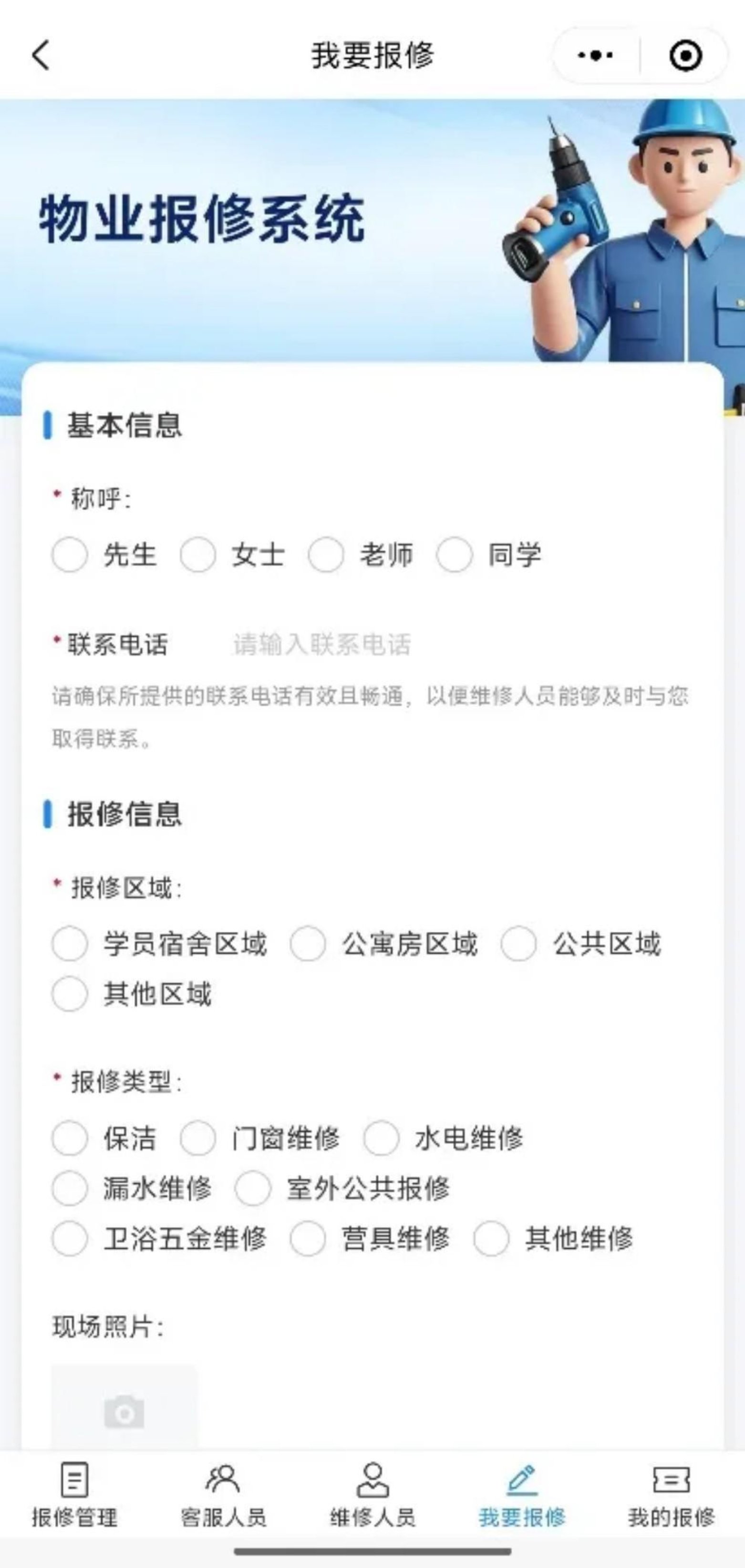
Task: Select 漏水维修 repair type
Action: tap(69, 1188)
